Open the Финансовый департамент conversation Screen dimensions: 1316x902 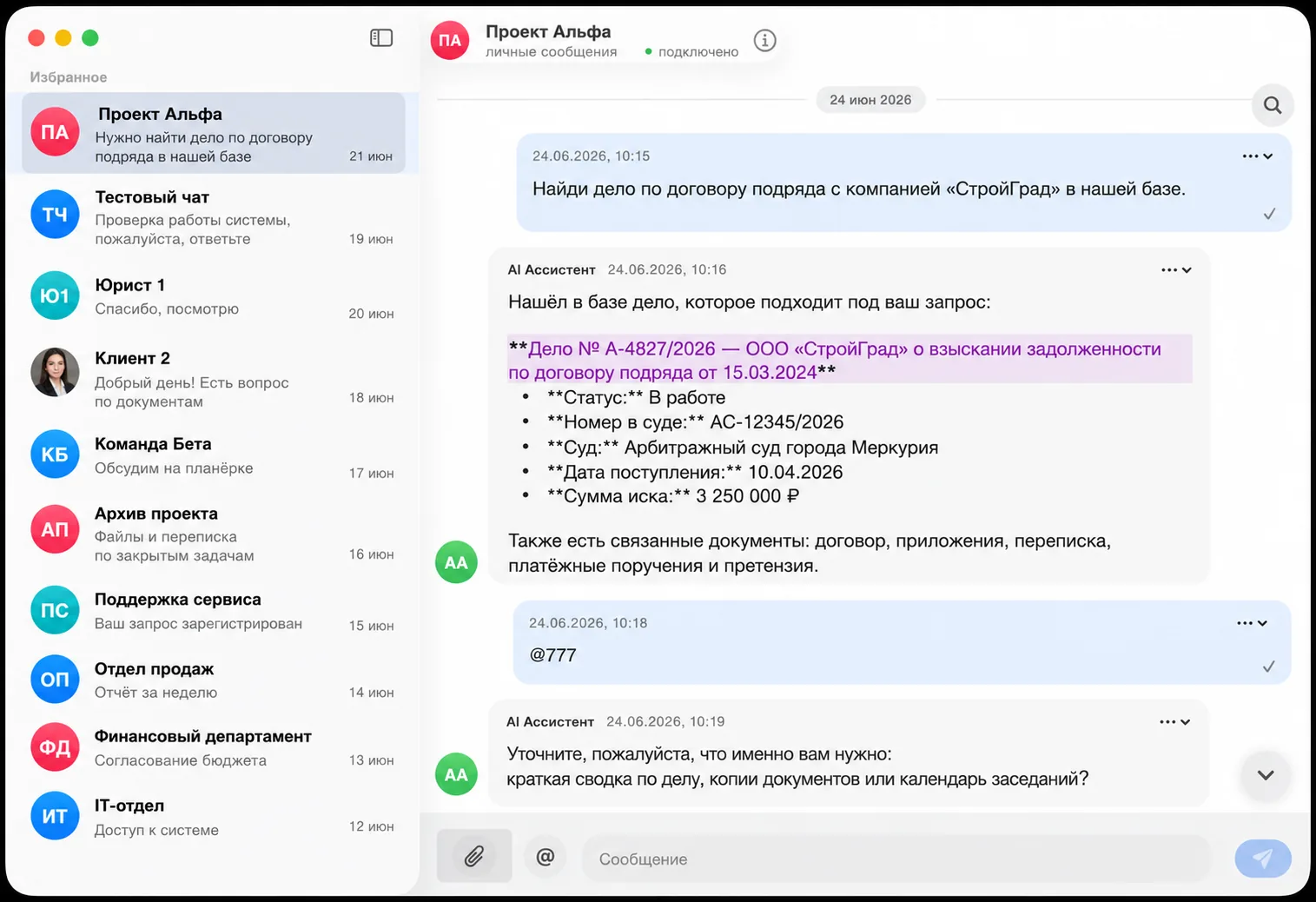pyautogui.click(x=214, y=747)
